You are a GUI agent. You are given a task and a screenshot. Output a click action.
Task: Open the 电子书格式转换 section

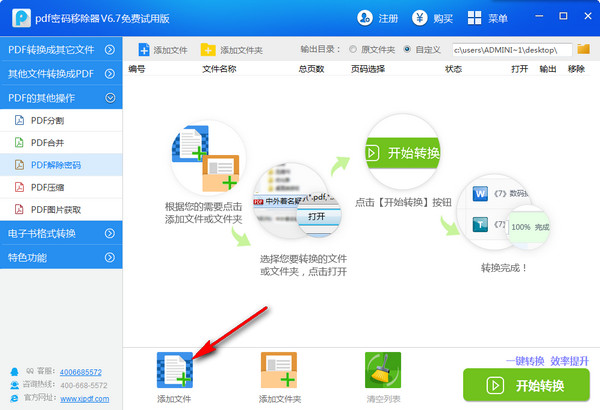(x=61, y=233)
